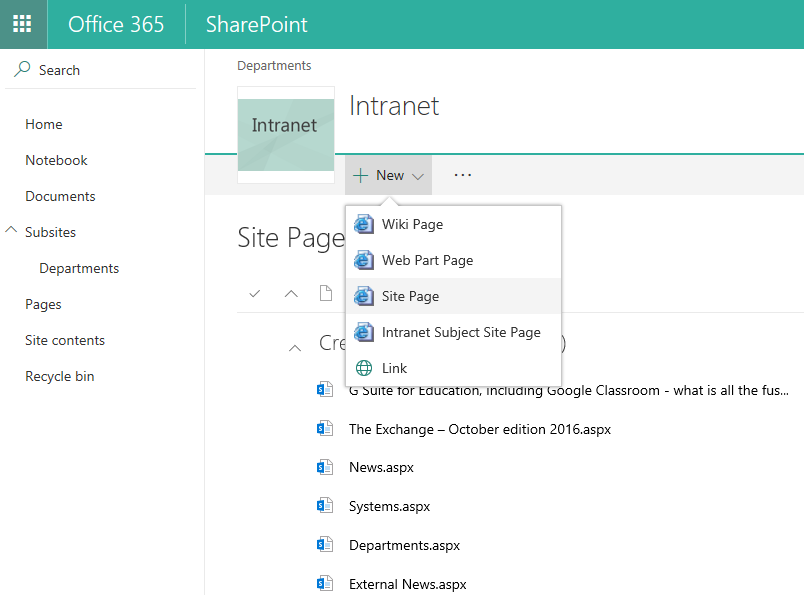
Task: Open Recycle bin in the left navigation
Action: (x=59, y=376)
